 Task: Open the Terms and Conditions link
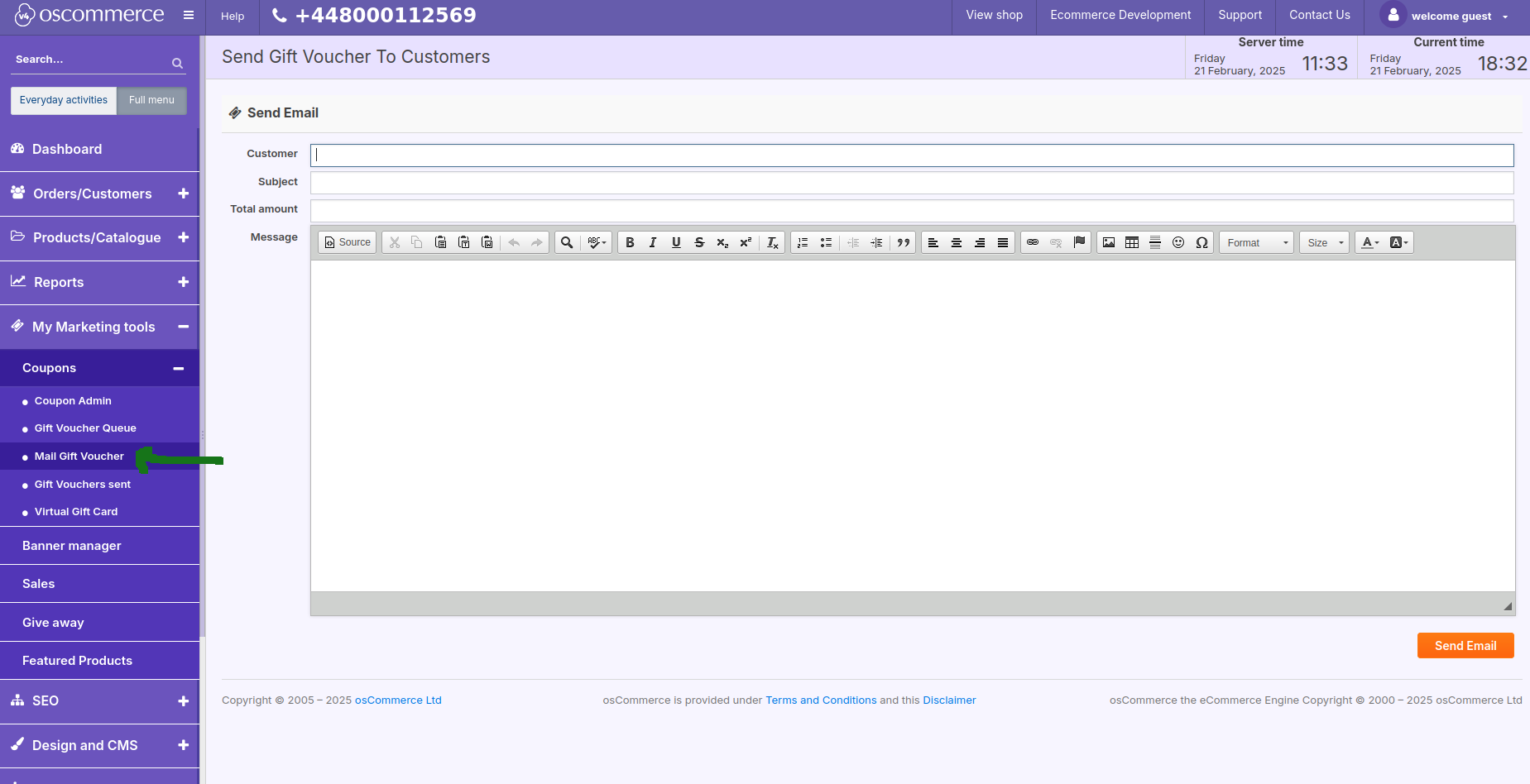pos(821,700)
